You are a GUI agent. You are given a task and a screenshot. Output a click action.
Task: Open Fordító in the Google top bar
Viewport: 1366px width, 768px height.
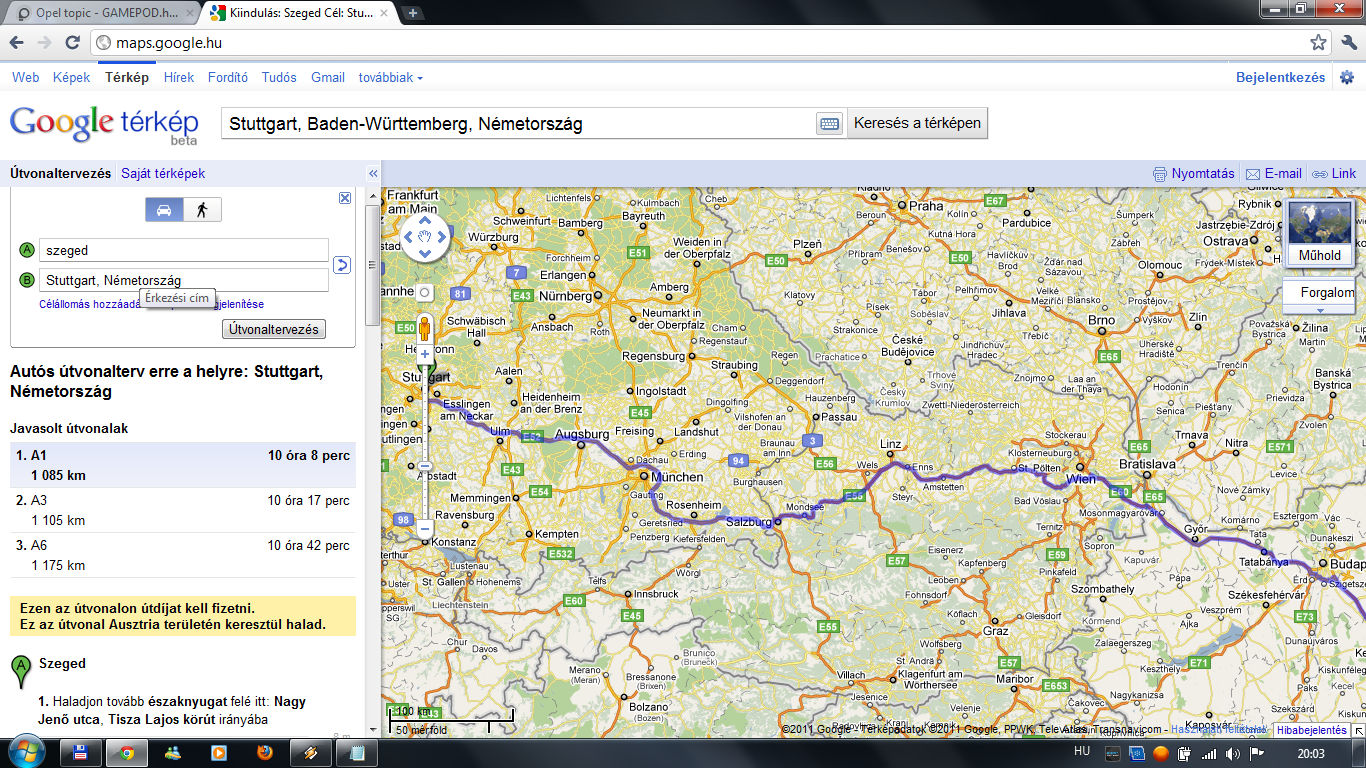(227, 77)
